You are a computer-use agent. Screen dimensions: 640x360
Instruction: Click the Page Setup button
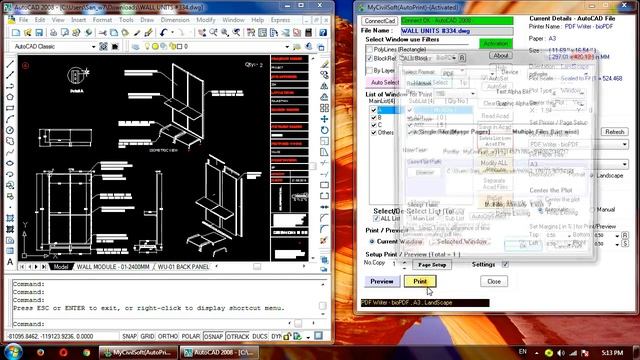point(432,265)
